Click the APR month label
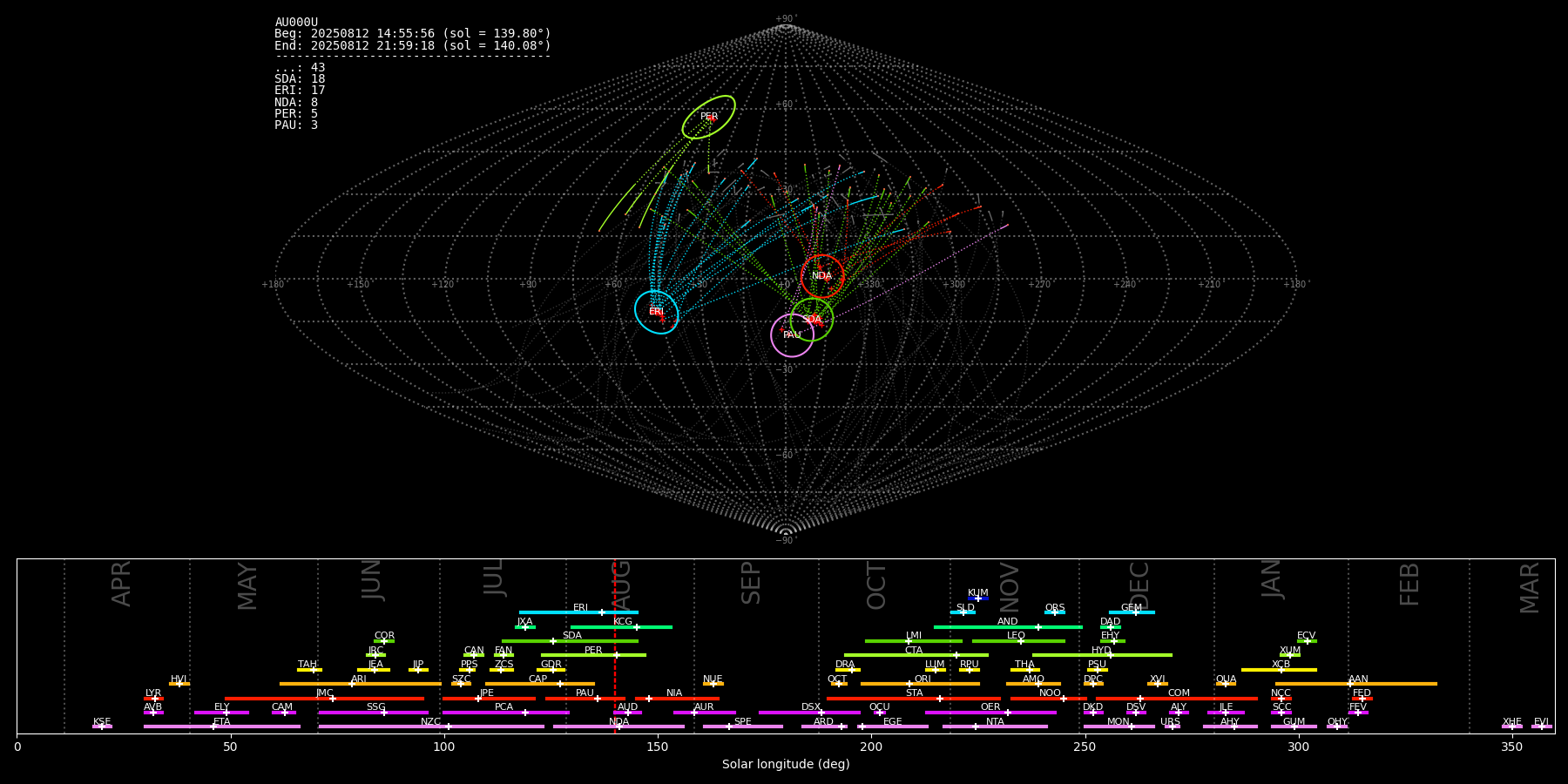This screenshot has width=1568, height=784. [x=121, y=584]
